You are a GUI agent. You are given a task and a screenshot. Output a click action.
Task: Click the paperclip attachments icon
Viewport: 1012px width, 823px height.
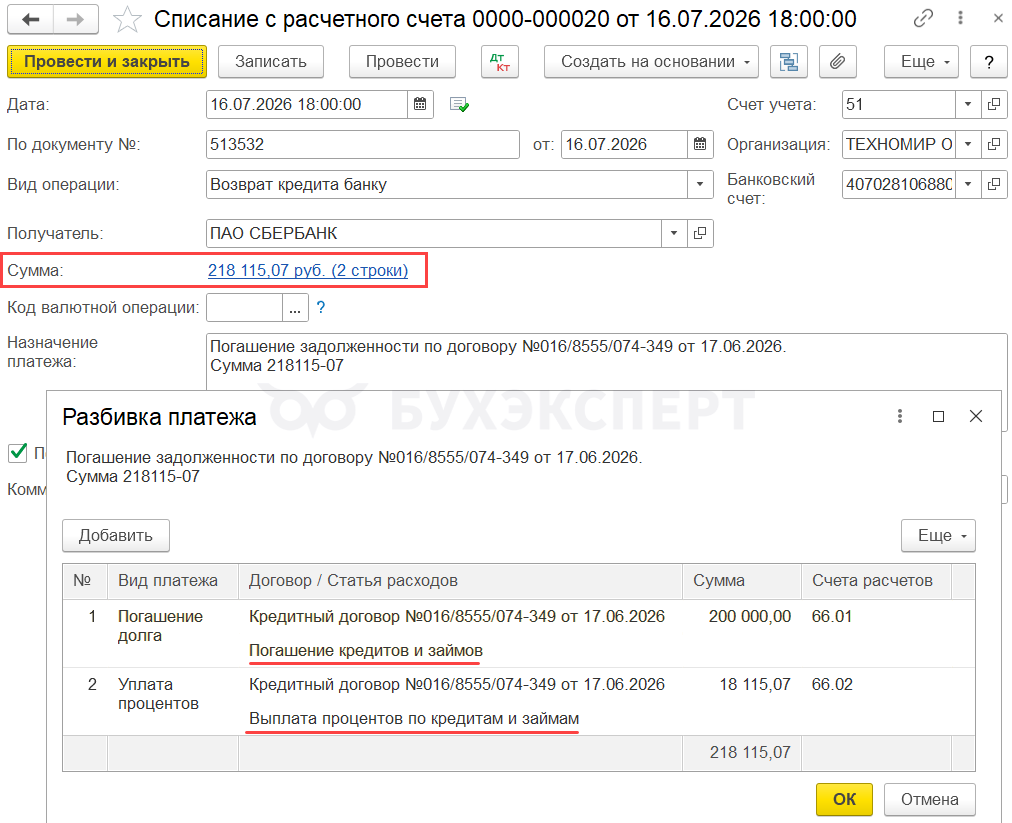point(838,62)
